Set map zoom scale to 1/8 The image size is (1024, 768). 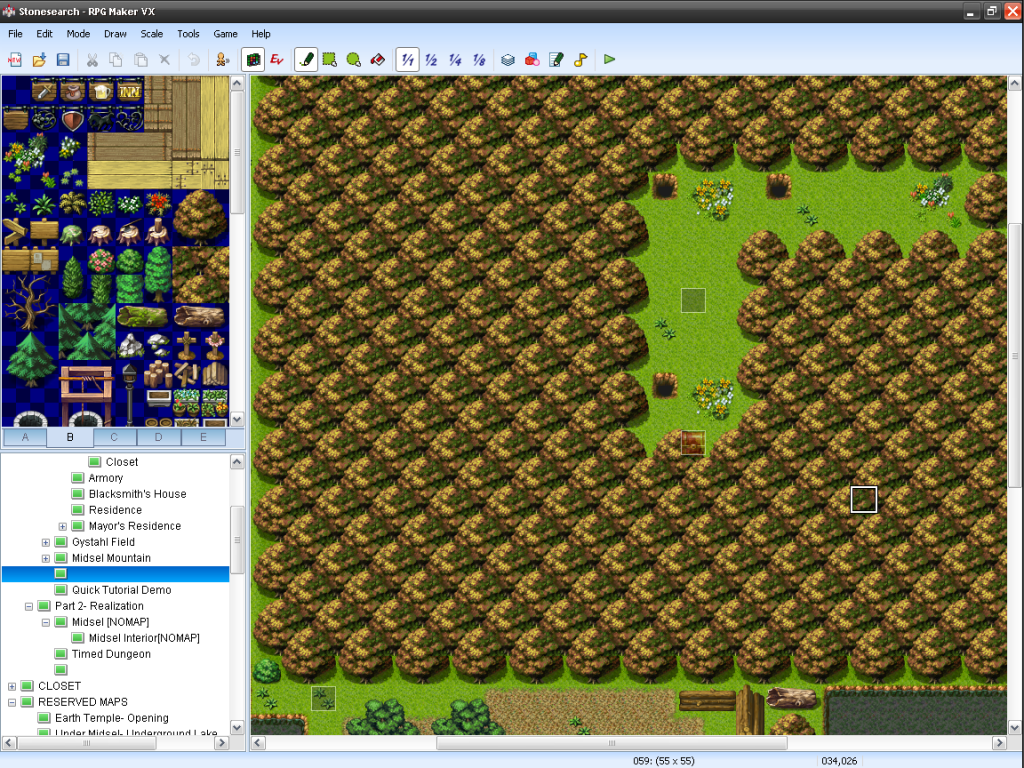[479, 60]
